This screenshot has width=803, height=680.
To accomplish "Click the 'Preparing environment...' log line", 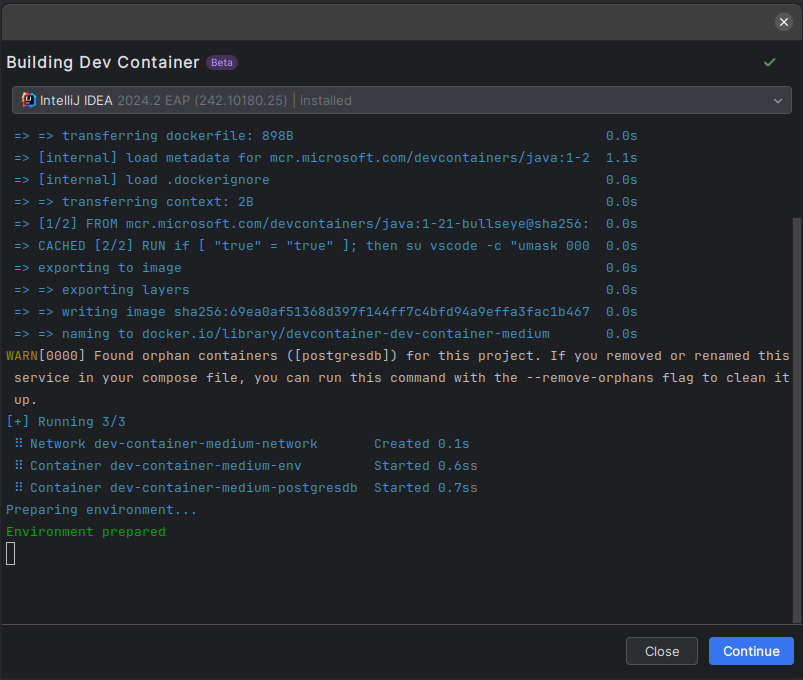I will [101, 510].
